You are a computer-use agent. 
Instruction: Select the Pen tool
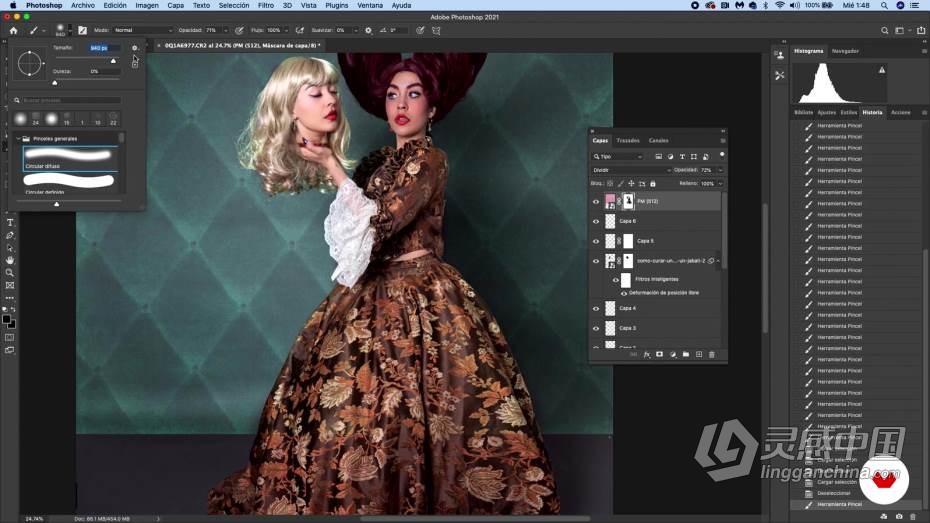coord(9,235)
